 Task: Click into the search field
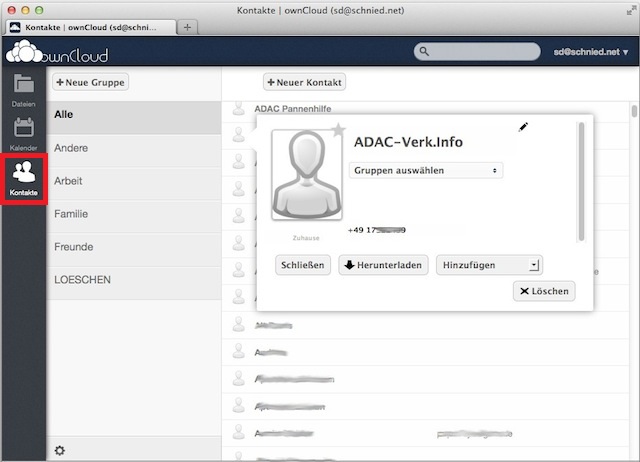tap(477, 51)
